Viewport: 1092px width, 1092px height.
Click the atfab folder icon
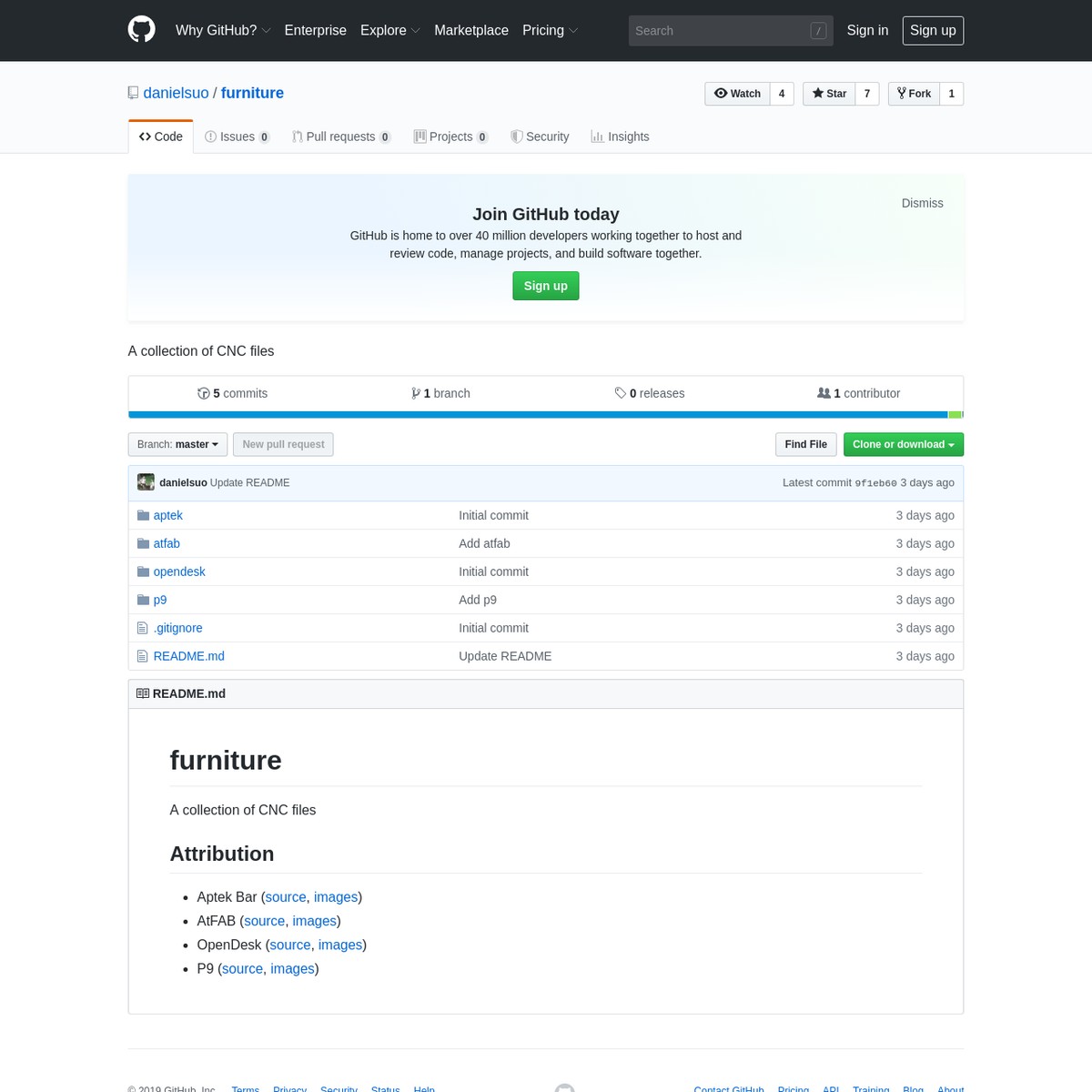click(143, 543)
